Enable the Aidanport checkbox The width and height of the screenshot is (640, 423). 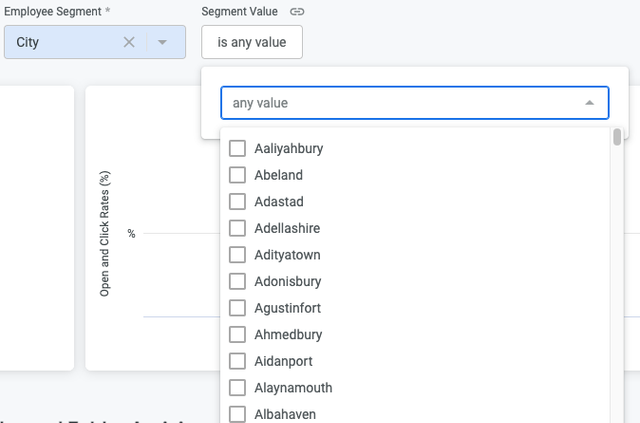pos(238,361)
